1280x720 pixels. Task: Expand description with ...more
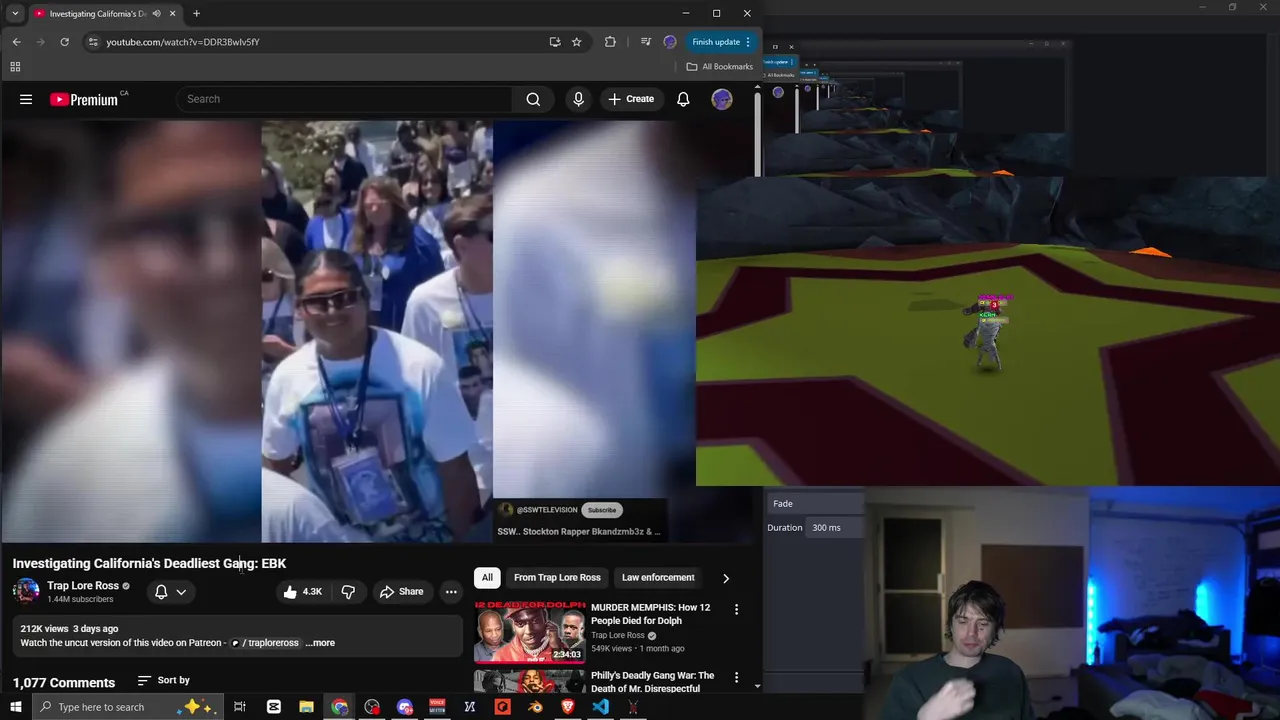320,643
